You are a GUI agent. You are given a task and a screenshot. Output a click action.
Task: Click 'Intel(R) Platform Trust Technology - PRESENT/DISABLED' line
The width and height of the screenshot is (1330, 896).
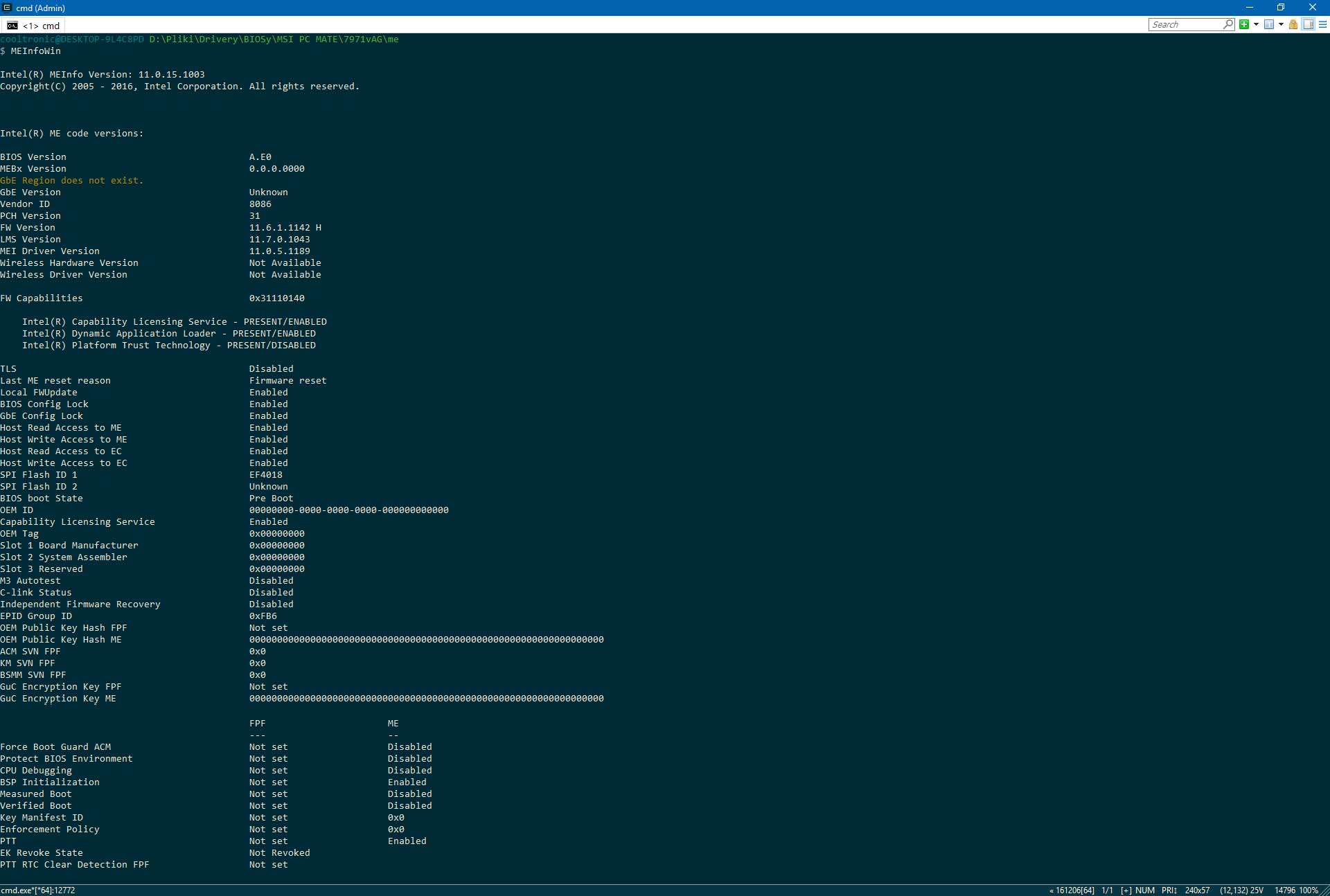coord(169,346)
